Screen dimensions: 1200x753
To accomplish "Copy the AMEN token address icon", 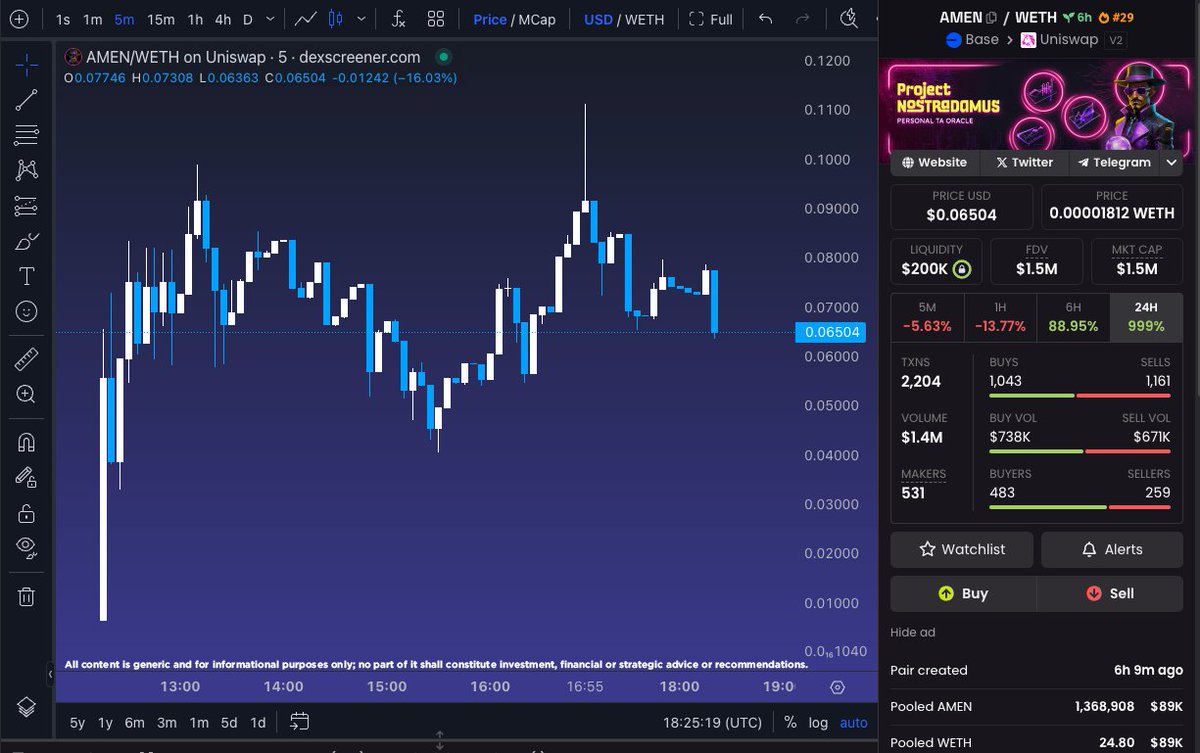I will 991,18.
